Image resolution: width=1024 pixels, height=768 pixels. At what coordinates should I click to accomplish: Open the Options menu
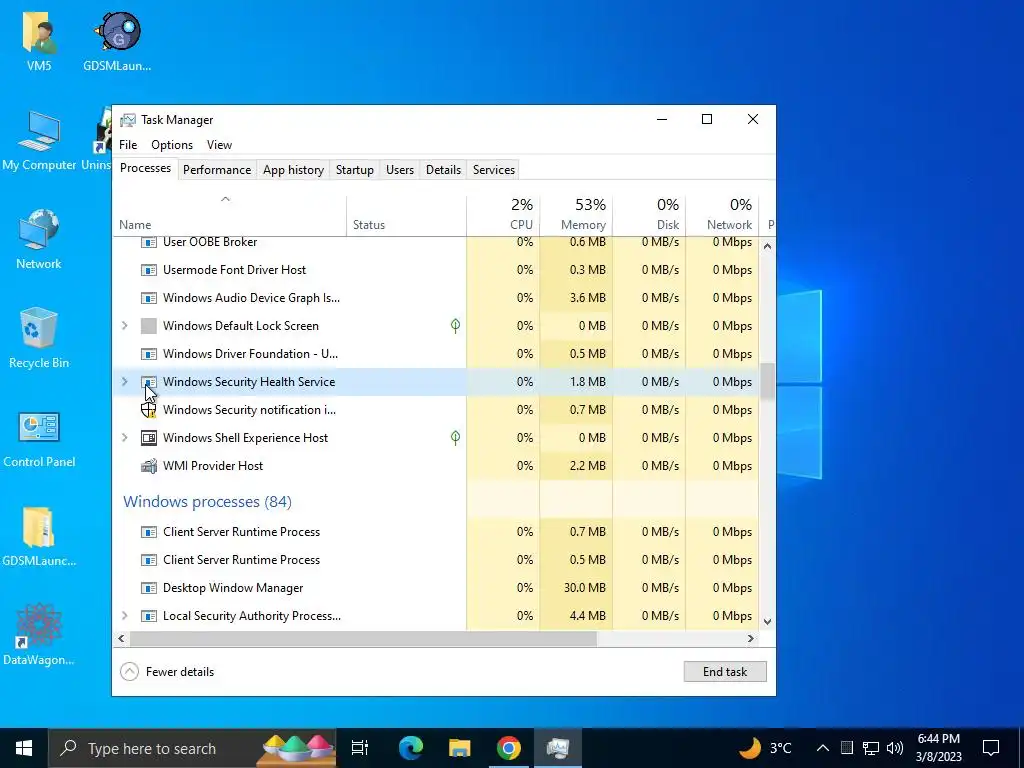(x=172, y=145)
